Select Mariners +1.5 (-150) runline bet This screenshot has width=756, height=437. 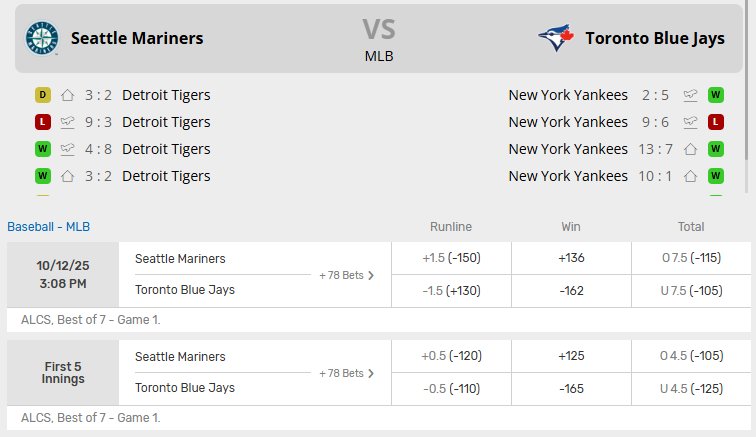point(451,258)
